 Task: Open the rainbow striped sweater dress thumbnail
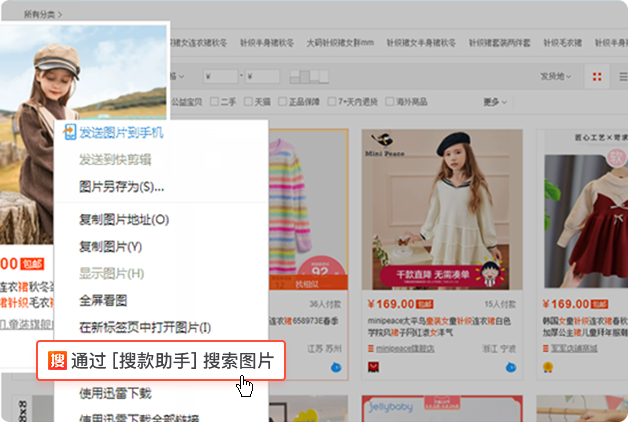(x=308, y=209)
